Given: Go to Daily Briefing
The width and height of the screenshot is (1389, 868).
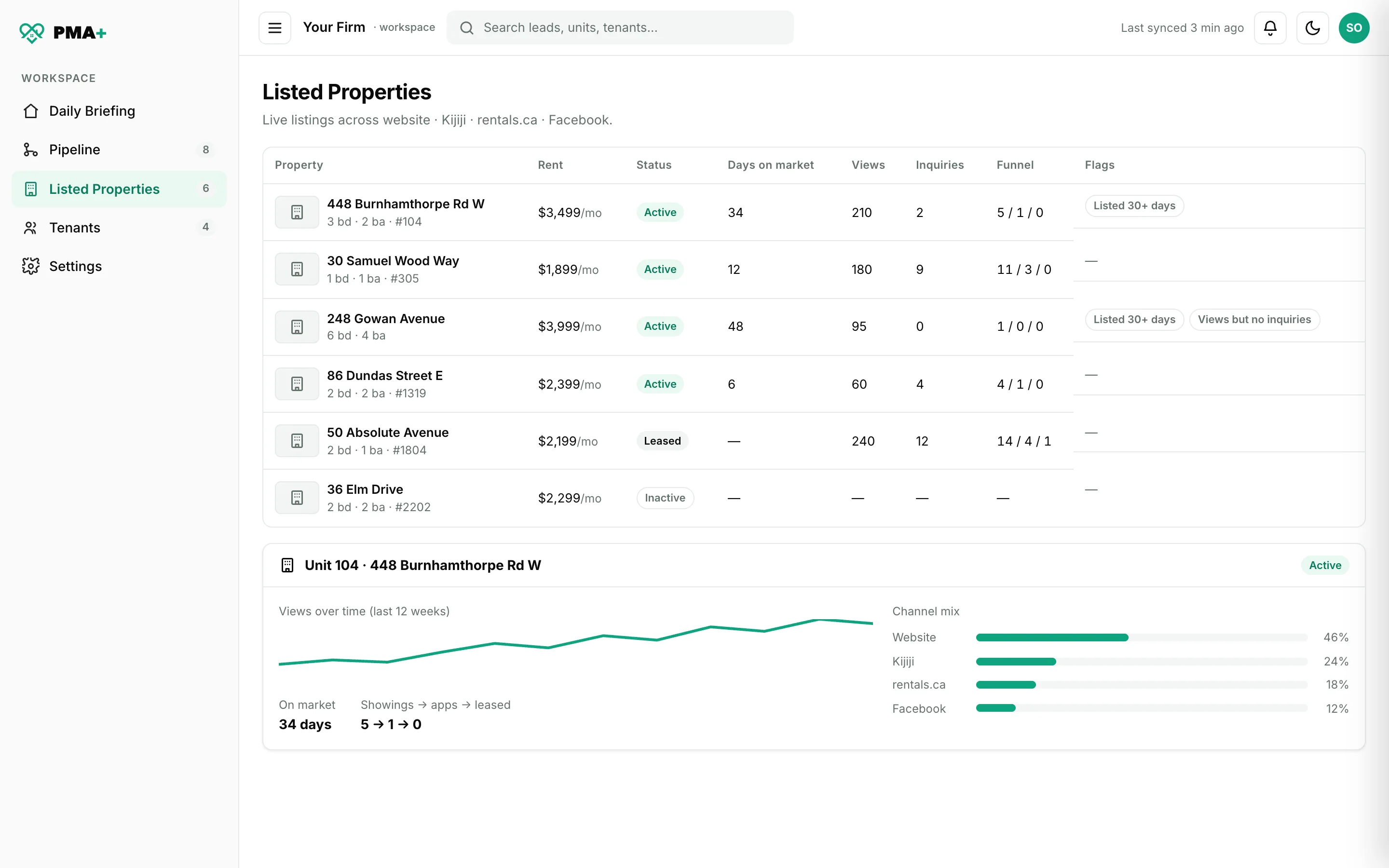Looking at the screenshot, I should (119, 111).
